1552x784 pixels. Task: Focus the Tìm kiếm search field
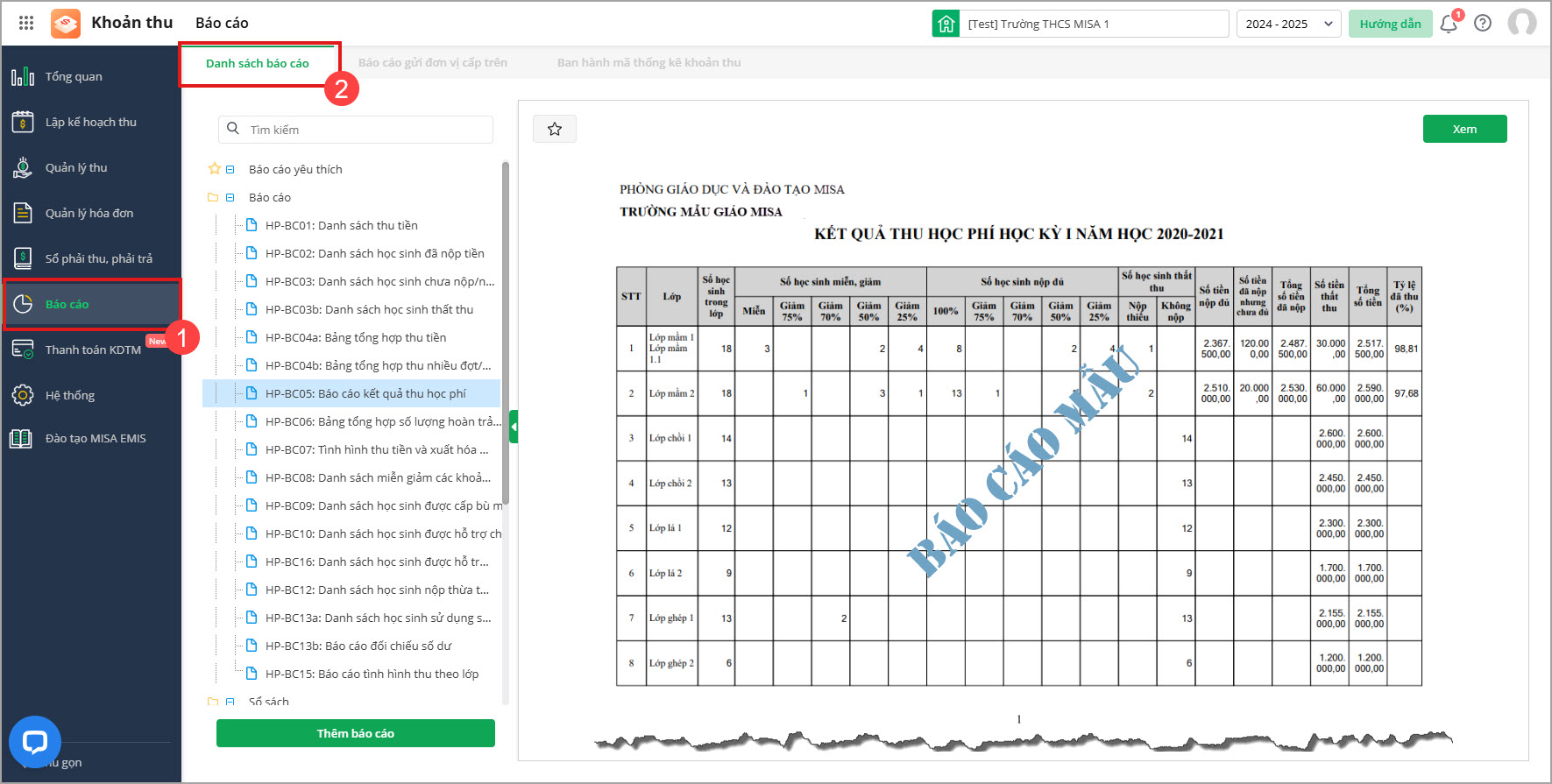(356, 130)
